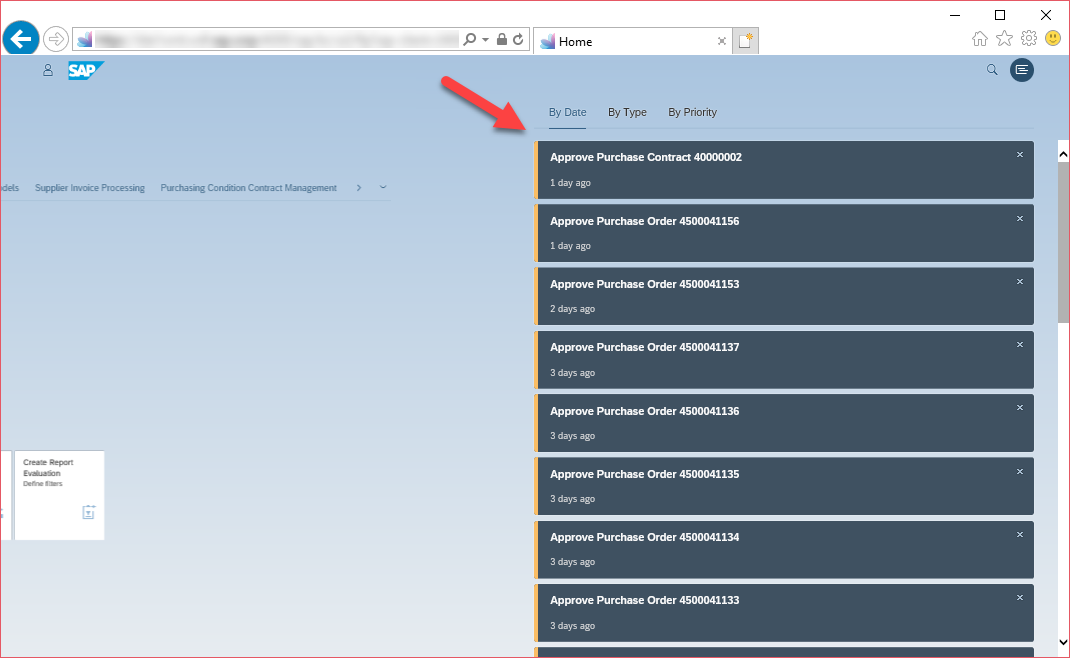This screenshot has width=1070, height=658.
Task: Click the address bar search magnifier icon
Action: coord(469,40)
